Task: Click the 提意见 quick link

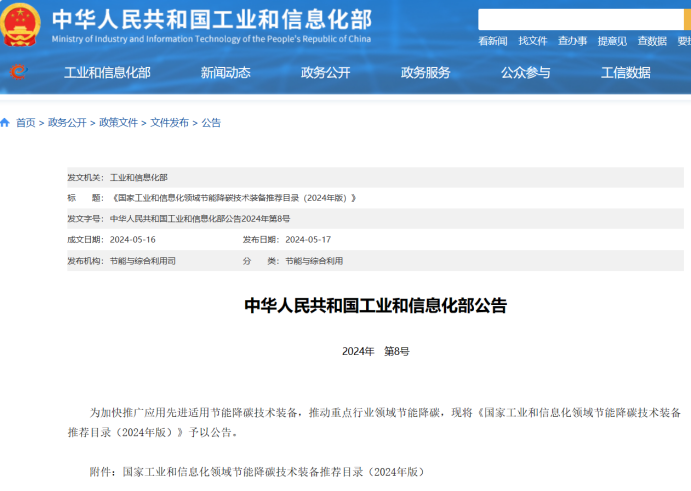Action: click(612, 41)
